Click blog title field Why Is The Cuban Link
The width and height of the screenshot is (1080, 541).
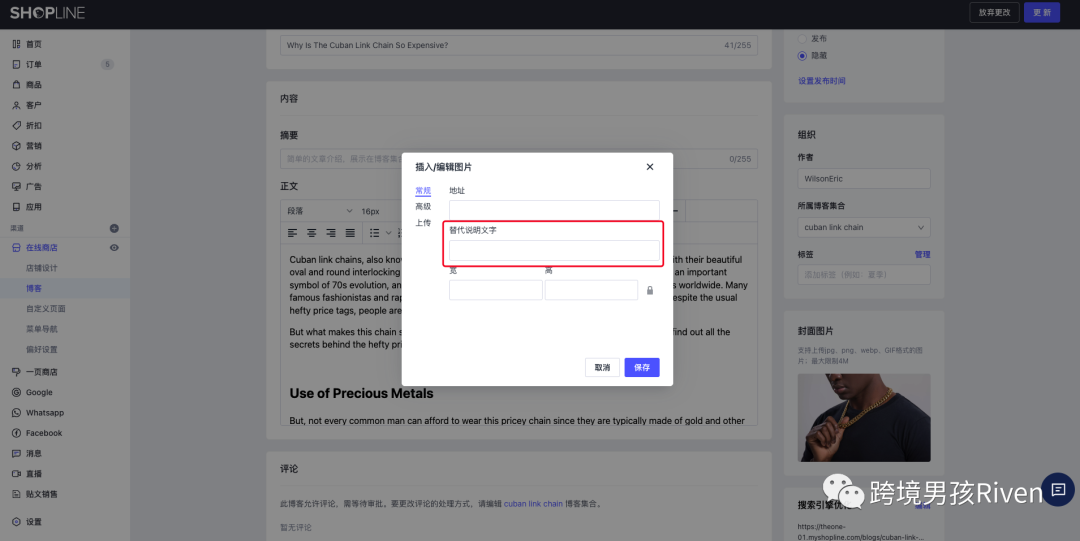[519, 45]
